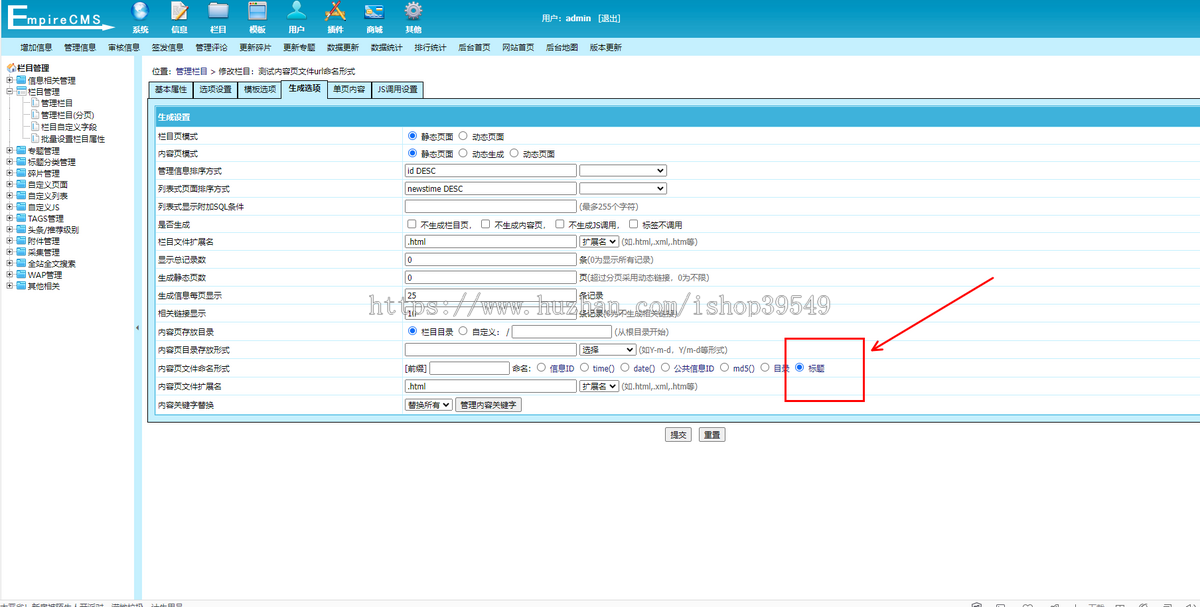Select 动态生成 for 内容页模式
This screenshot has height=607, width=1200.
click(463, 153)
